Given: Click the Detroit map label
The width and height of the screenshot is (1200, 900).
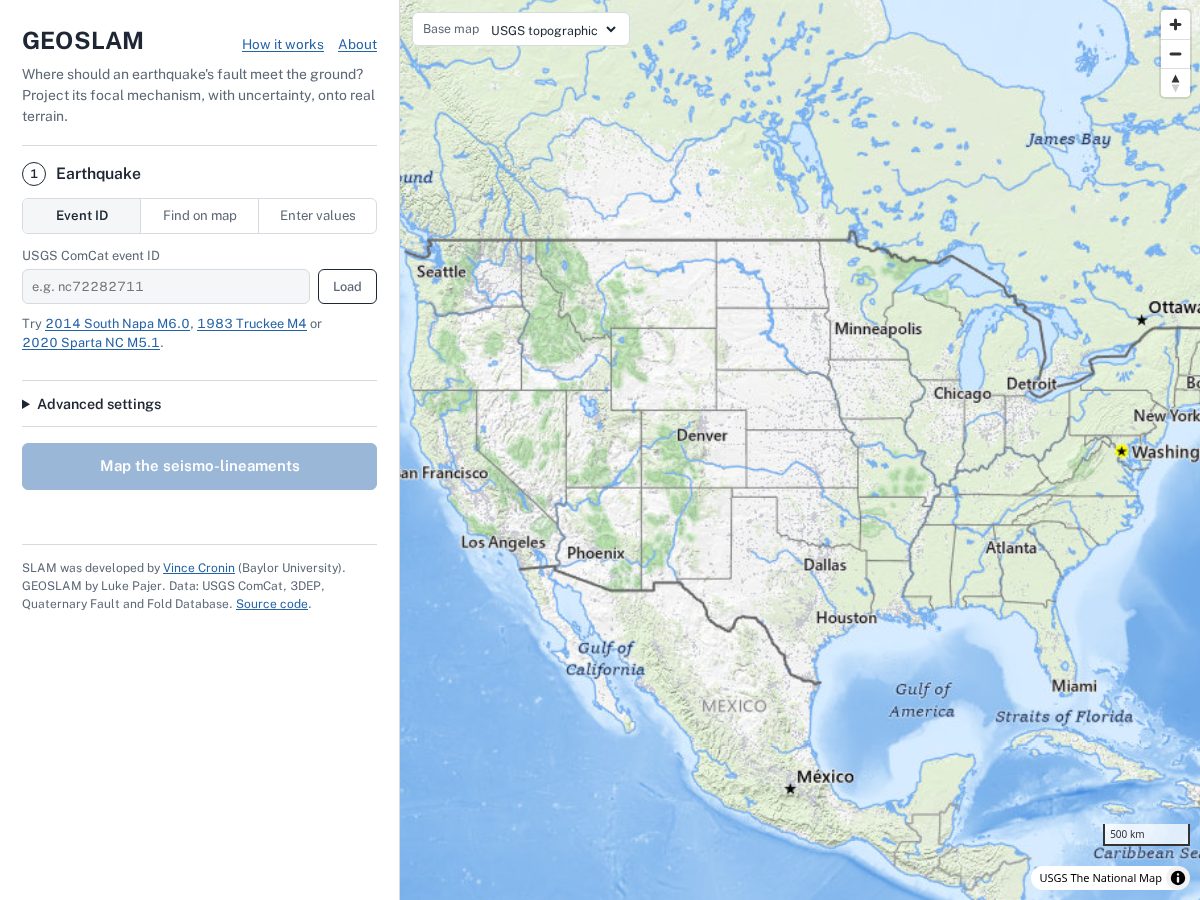Looking at the screenshot, I should [x=1031, y=384].
